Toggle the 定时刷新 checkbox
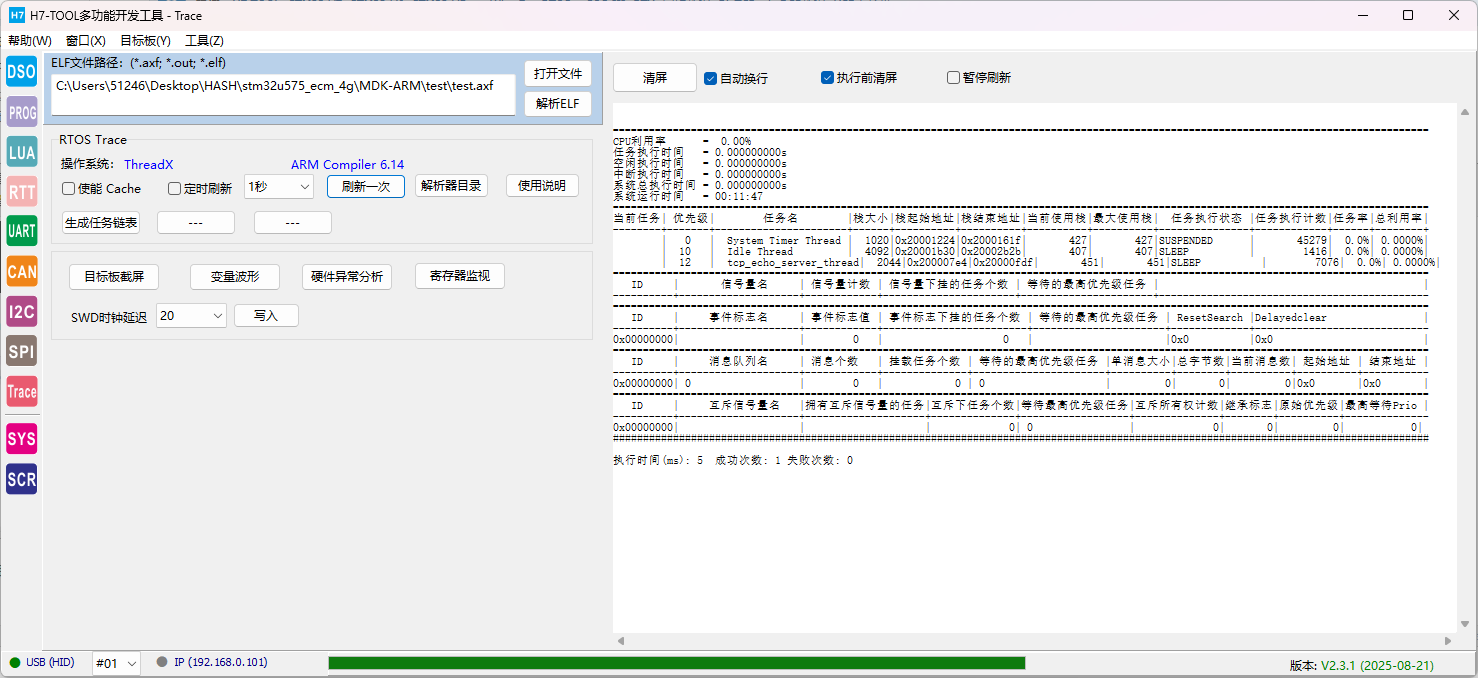This screenshot has width=1478, height=678. (x=175, y=189)
